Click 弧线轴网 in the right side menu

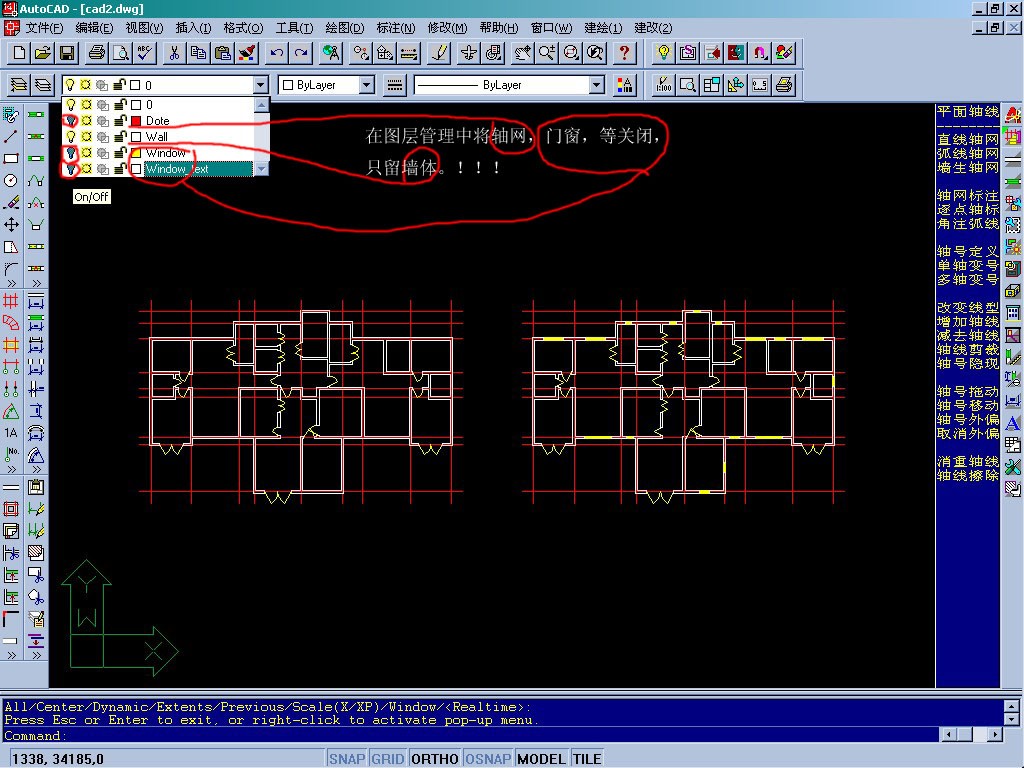tap(967, 153)
